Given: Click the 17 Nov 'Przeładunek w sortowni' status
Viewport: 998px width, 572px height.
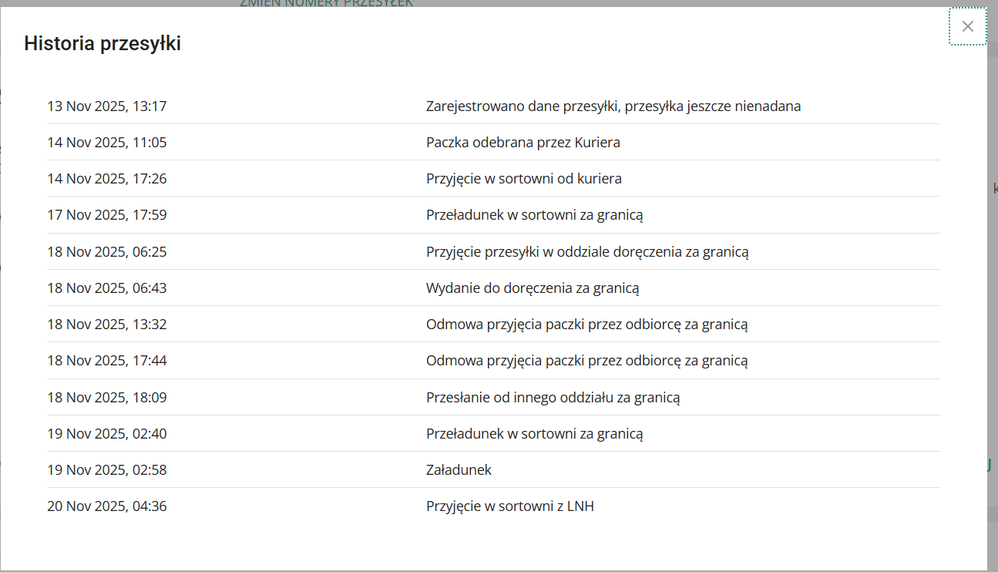Looking at the screenshot, I should [534, 215].
